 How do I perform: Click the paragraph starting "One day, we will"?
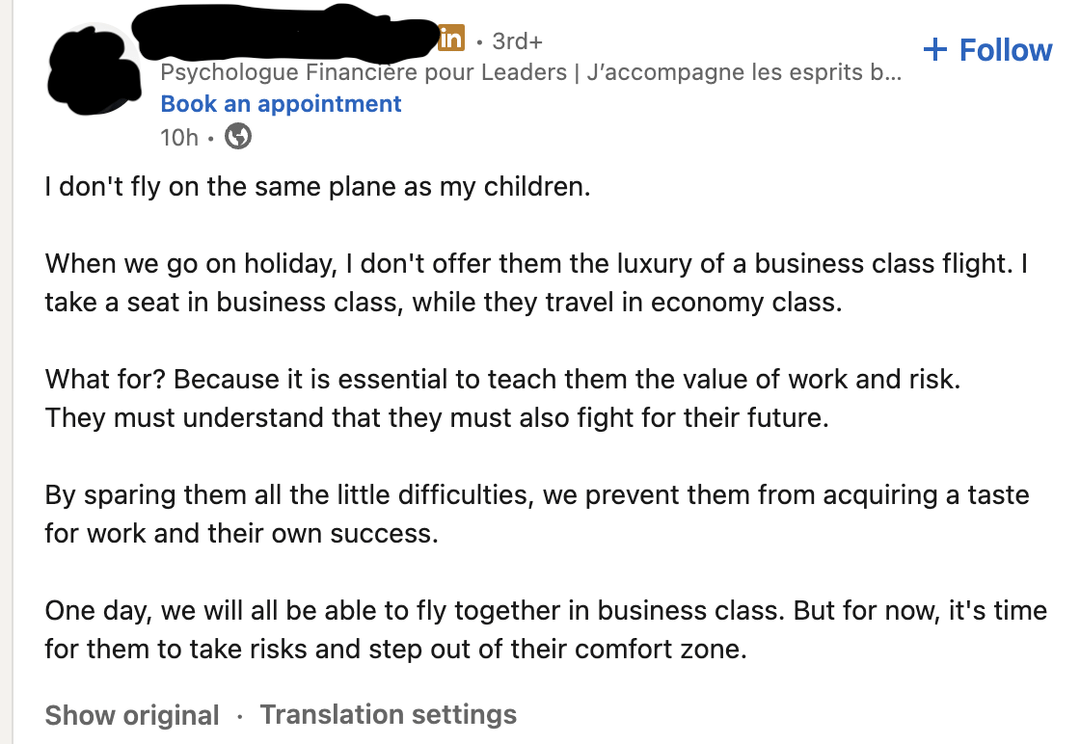pyautogui.click(x=545, y=629)
